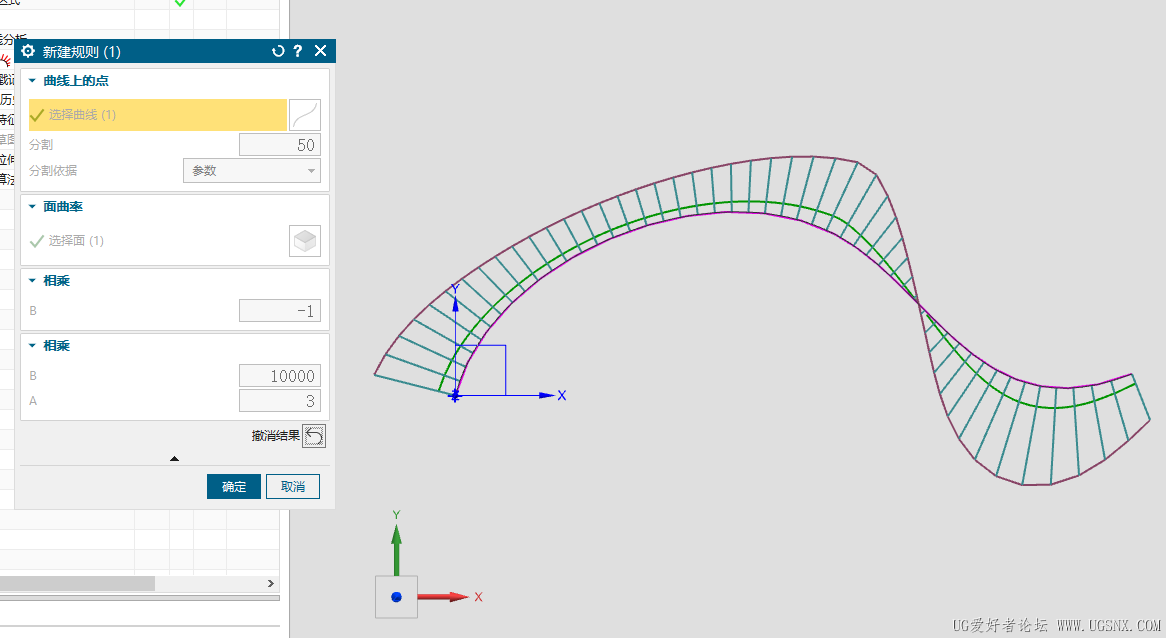
Task: Click the green check mark in left panel
Action: click(180, 3)
